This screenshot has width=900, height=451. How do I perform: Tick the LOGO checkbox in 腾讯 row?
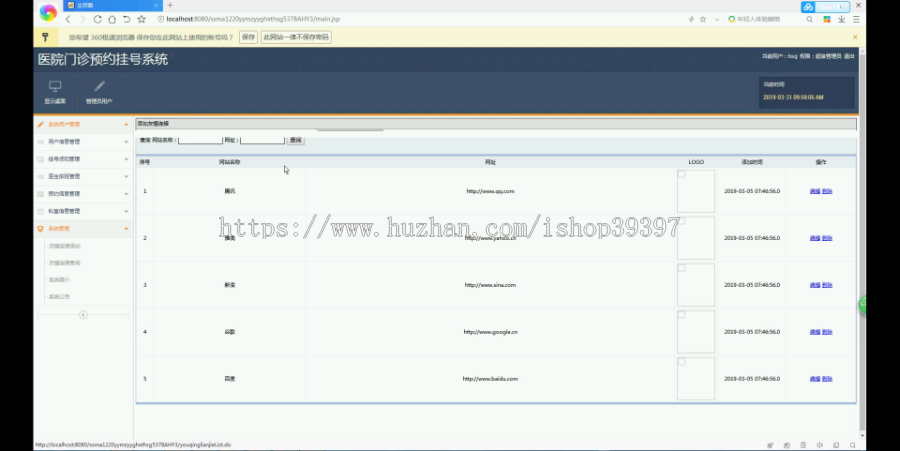point(681,174)
